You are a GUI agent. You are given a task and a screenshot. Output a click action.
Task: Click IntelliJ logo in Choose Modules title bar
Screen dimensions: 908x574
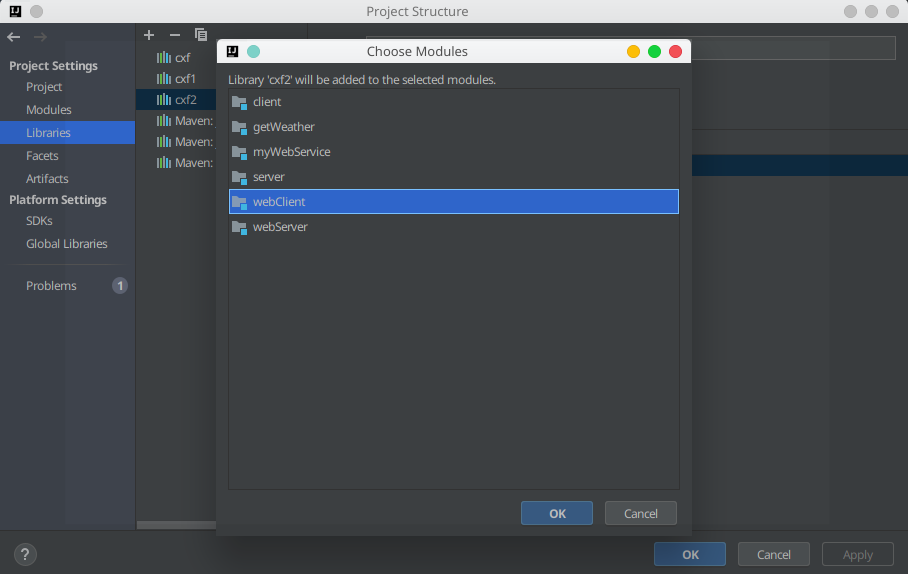tap(232, 52)
